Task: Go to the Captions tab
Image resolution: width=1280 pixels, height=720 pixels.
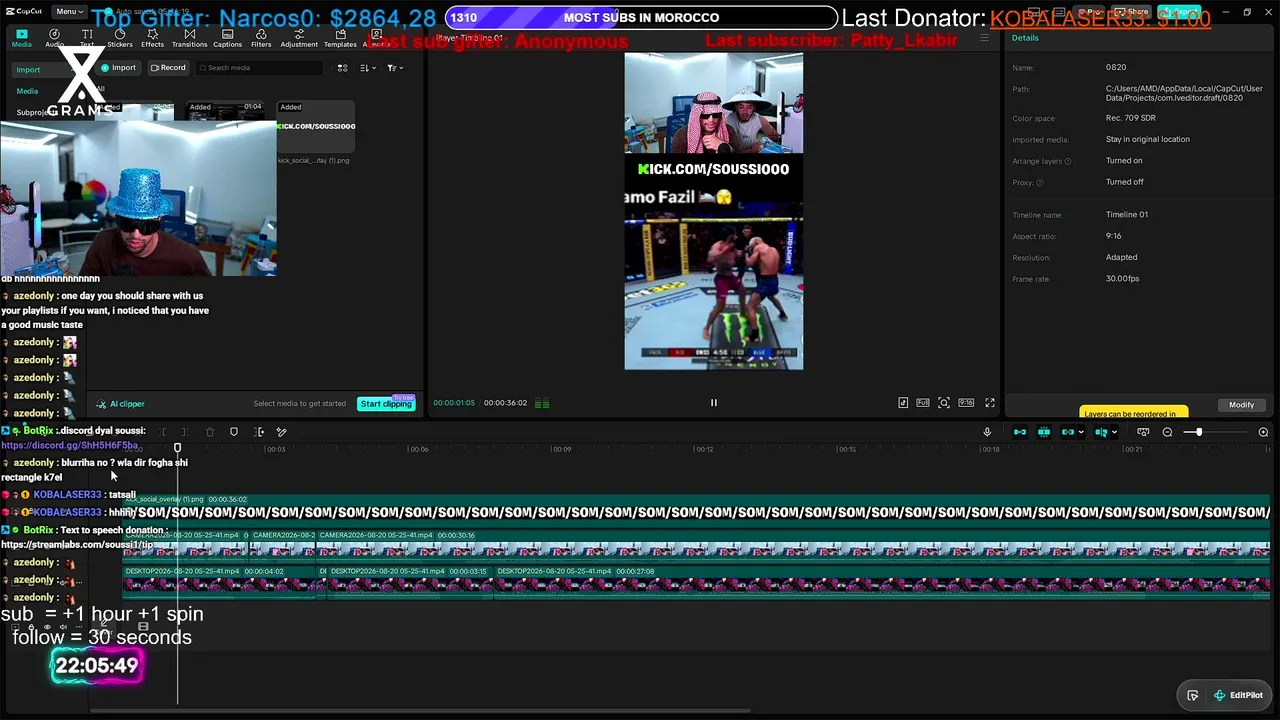Action: tap(227, 38)
